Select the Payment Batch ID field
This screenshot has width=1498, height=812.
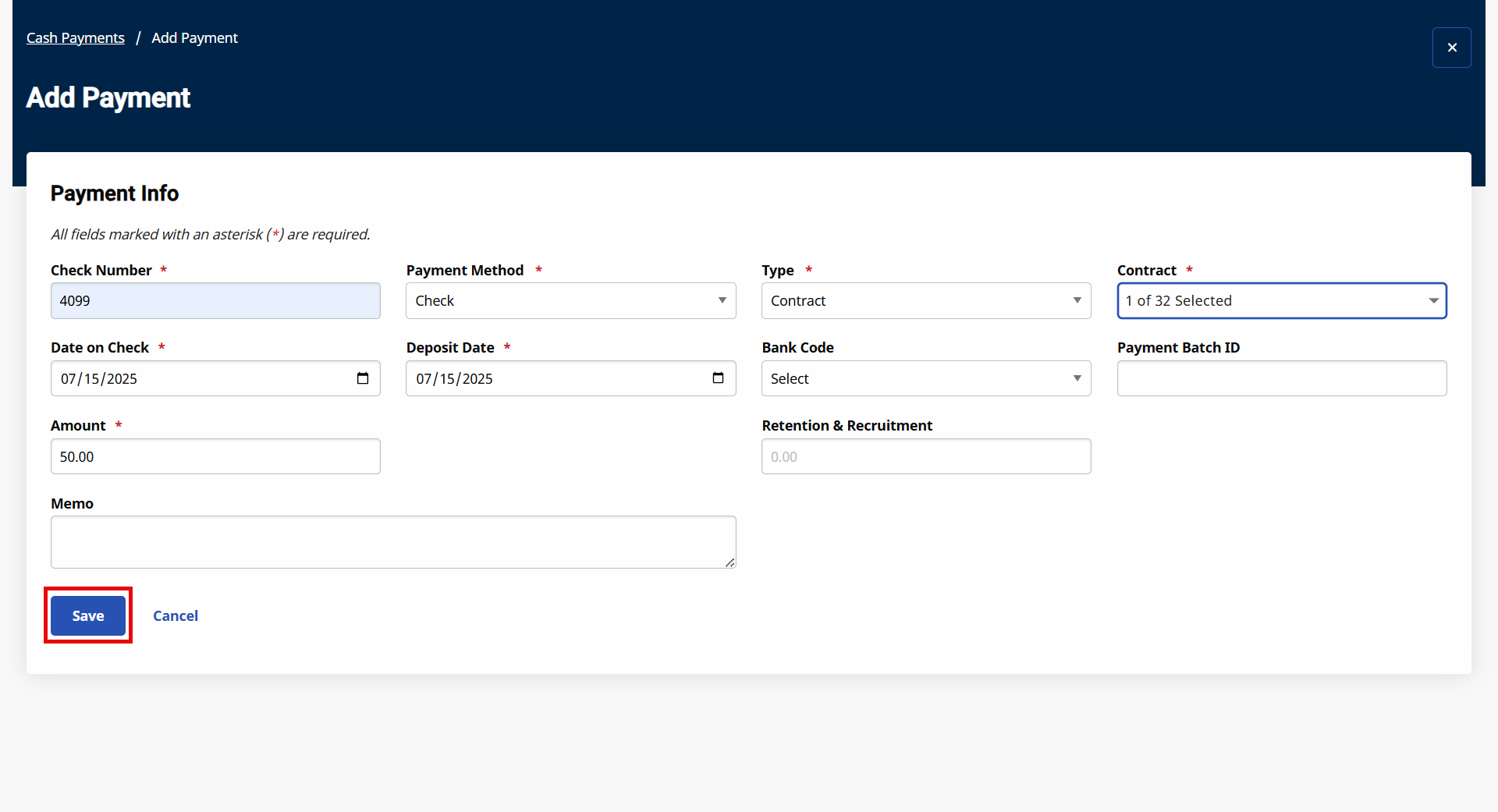point(1281,378)
